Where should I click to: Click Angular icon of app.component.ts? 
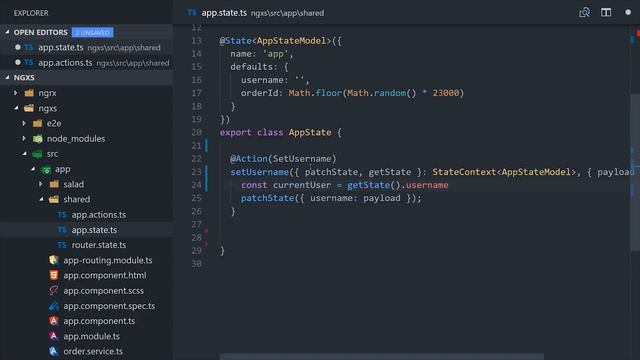53,321
